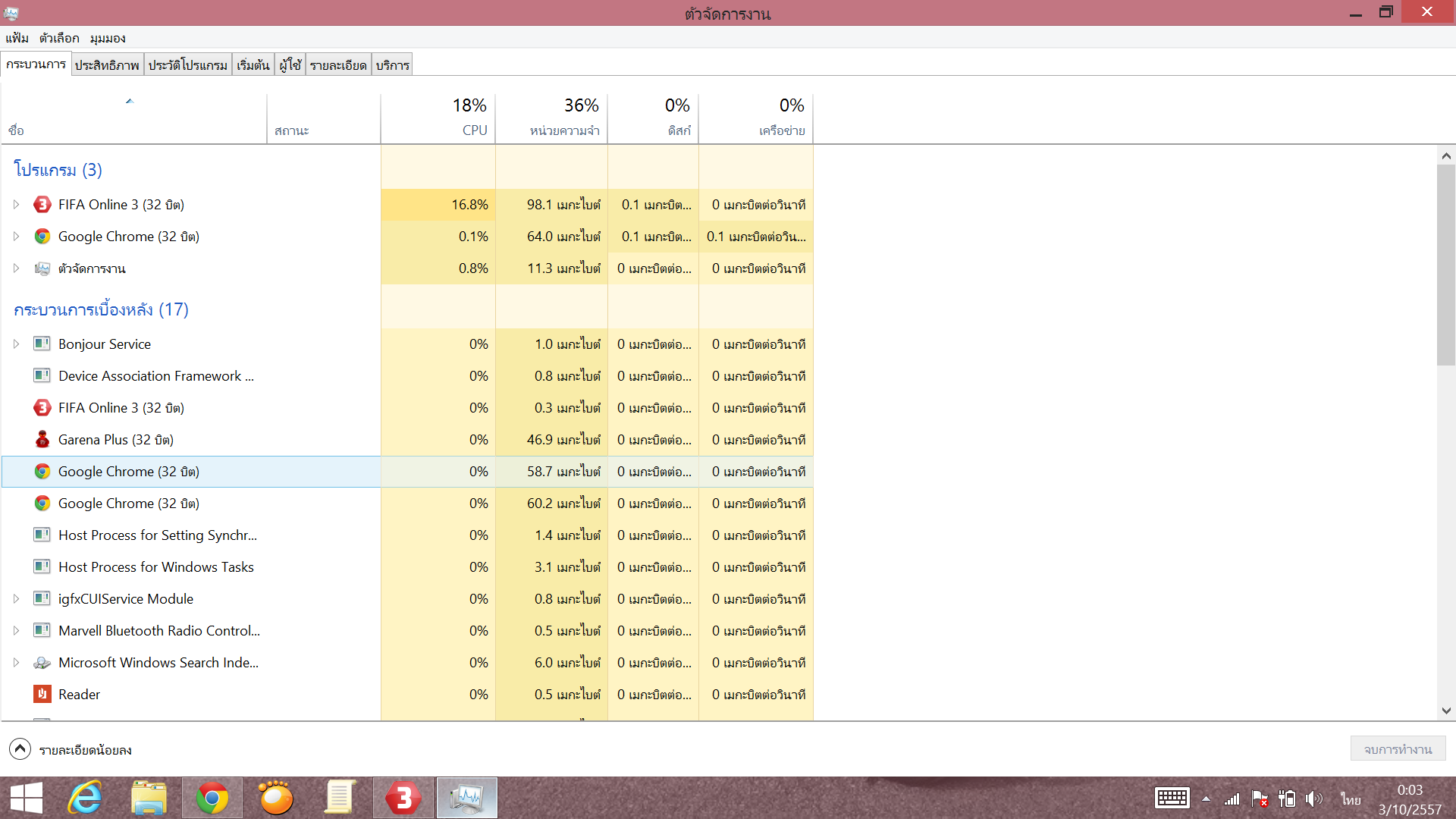1456x819 pixels.
Task: Click the Bonjour Service process icon
Action: click(x=42, y=344)
